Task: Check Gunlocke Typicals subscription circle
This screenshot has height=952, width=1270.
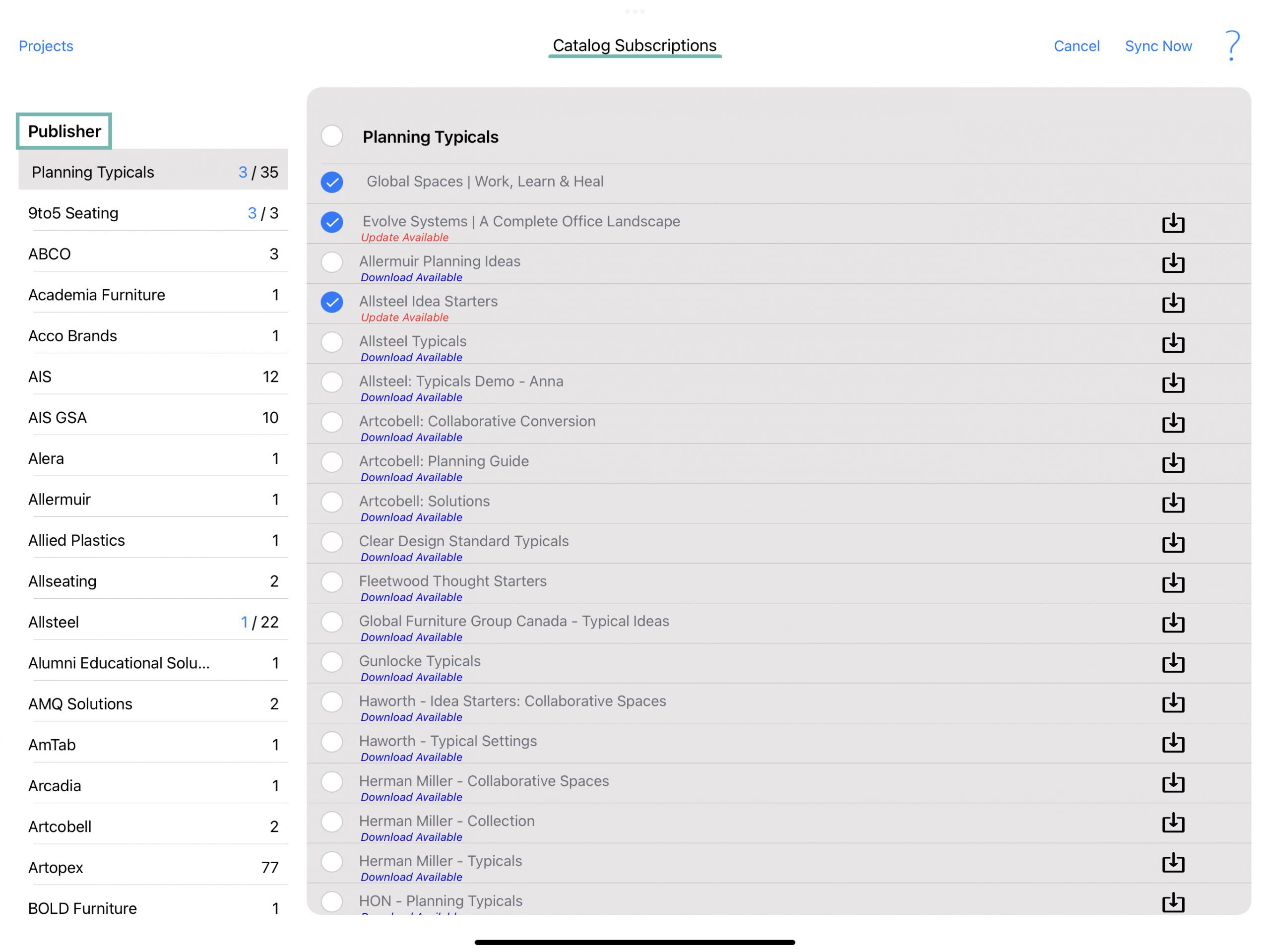Action: click(332, 662)
